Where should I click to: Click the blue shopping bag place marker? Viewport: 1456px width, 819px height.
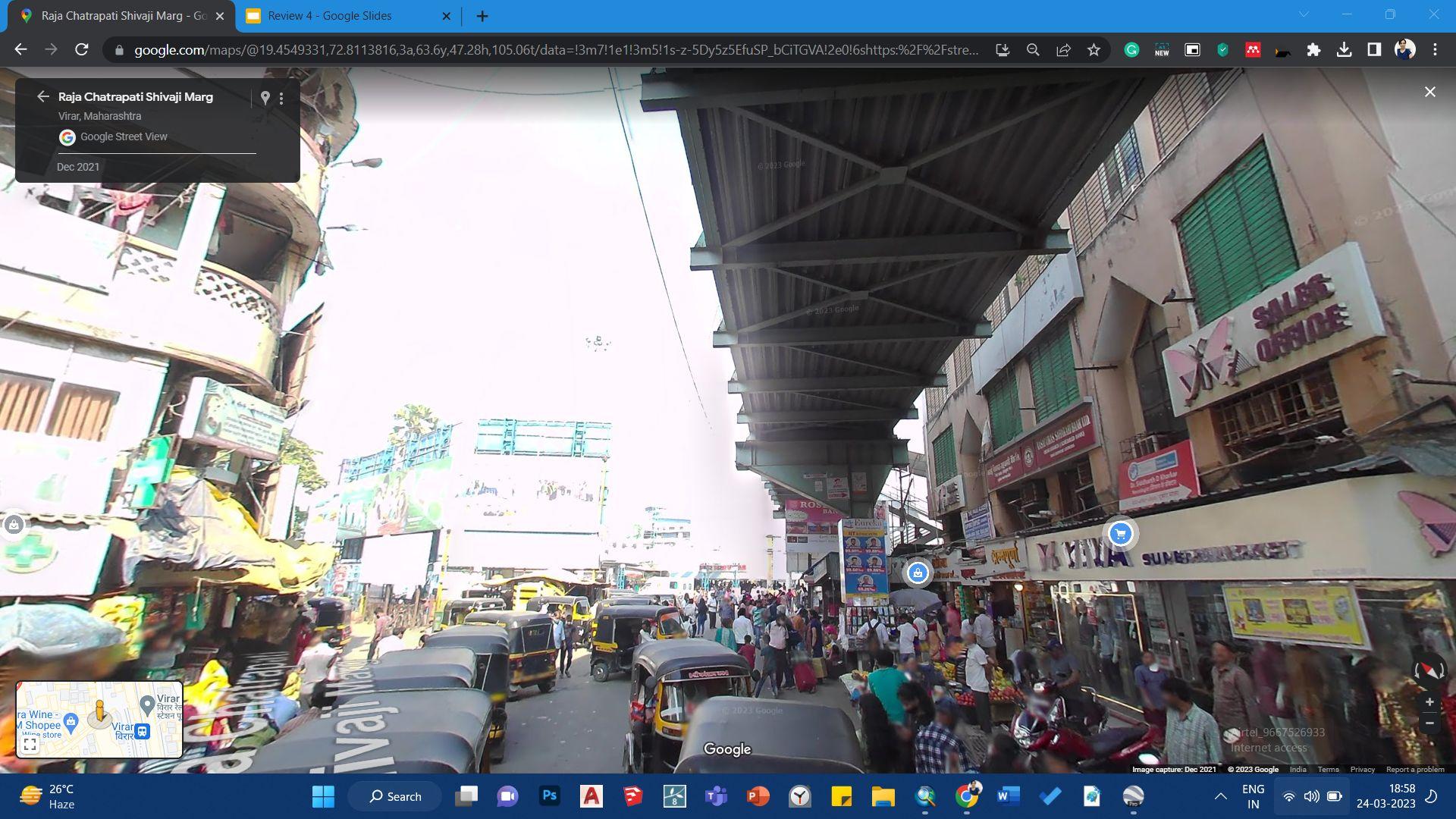(x=918, y=573)
